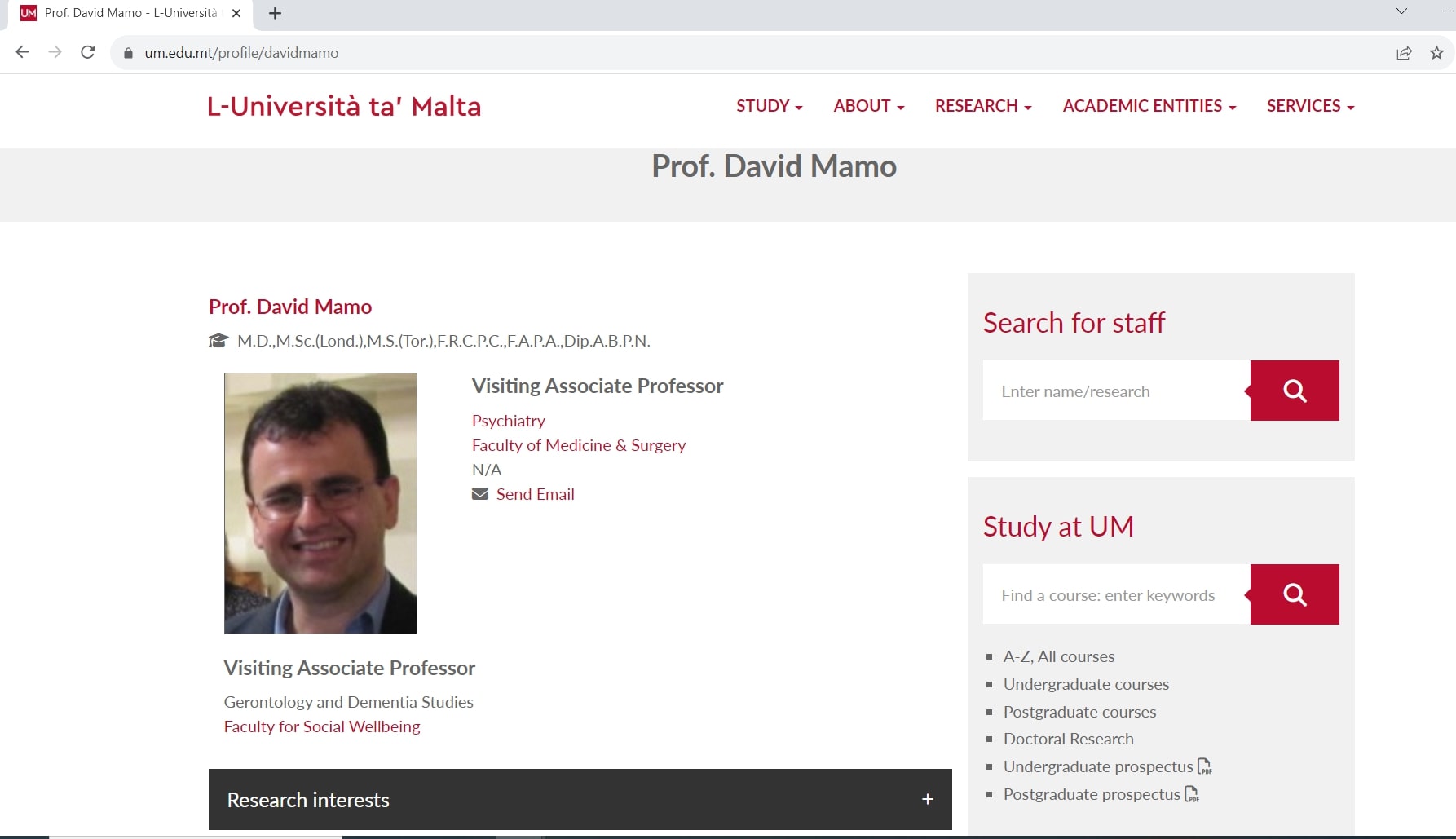
Task: Open the ABOUT navigation menu
Action: click(869, 106)
